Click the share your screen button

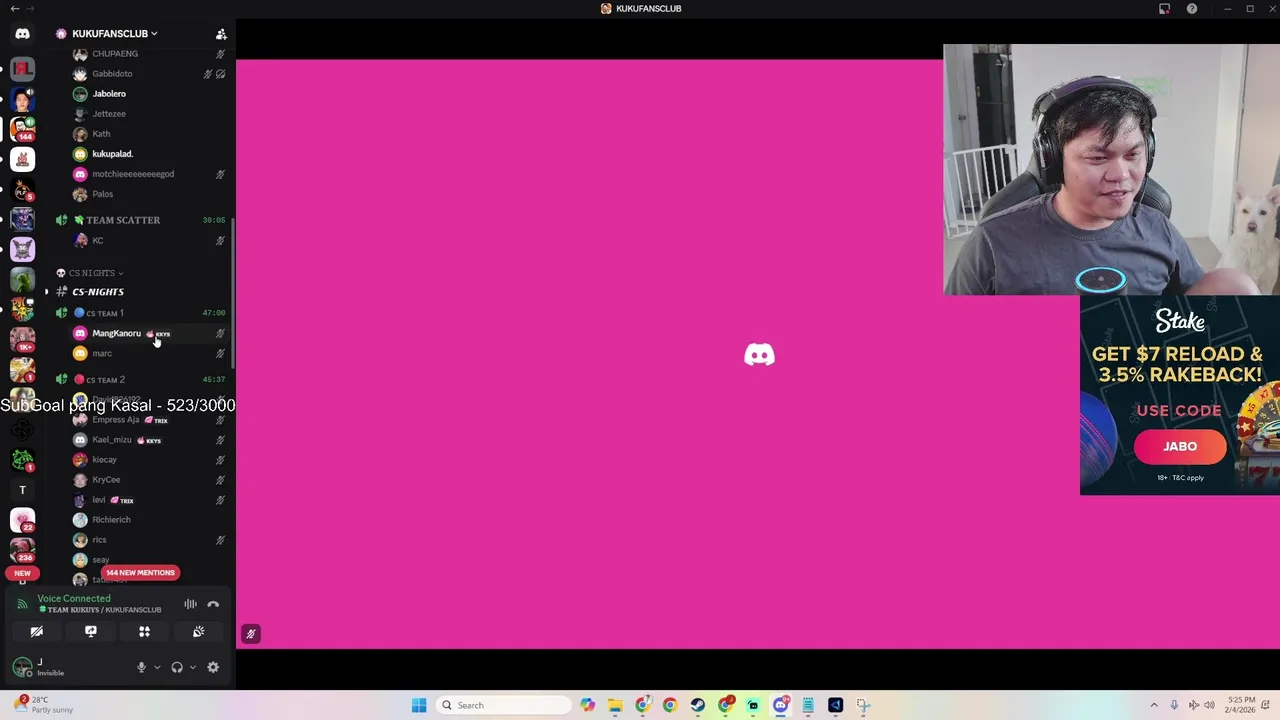(x=91, y=631)
